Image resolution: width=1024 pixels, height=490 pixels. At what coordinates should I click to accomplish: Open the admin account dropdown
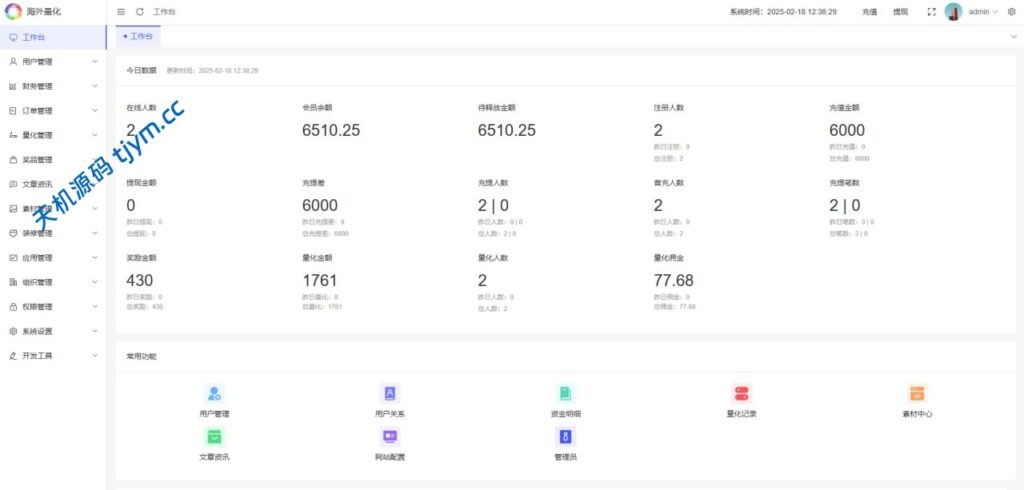point(980,12)
